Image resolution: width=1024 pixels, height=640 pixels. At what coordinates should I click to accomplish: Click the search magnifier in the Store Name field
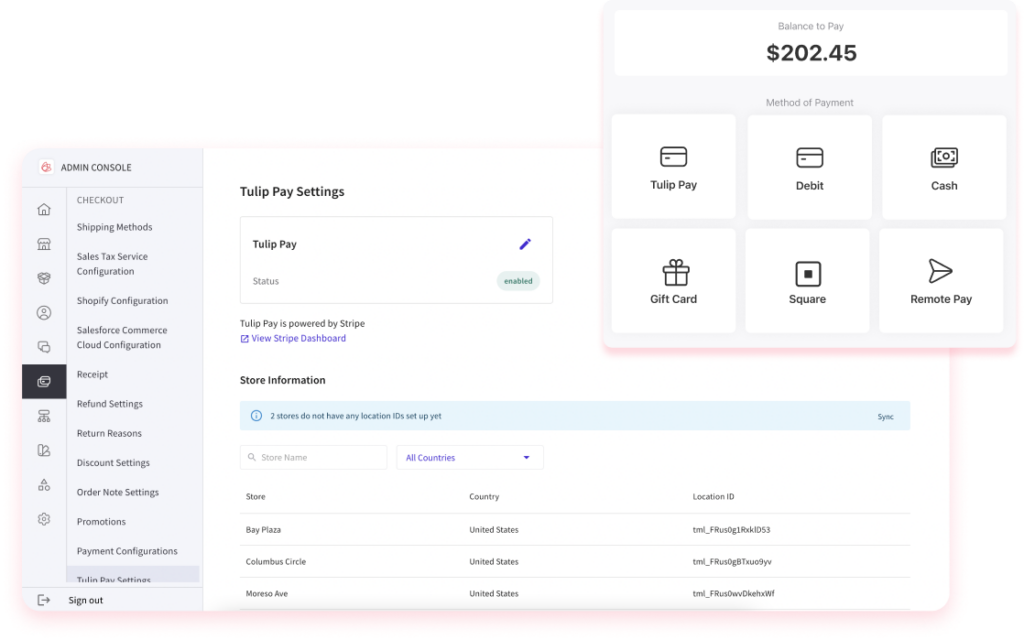click(x=251, y=457)
